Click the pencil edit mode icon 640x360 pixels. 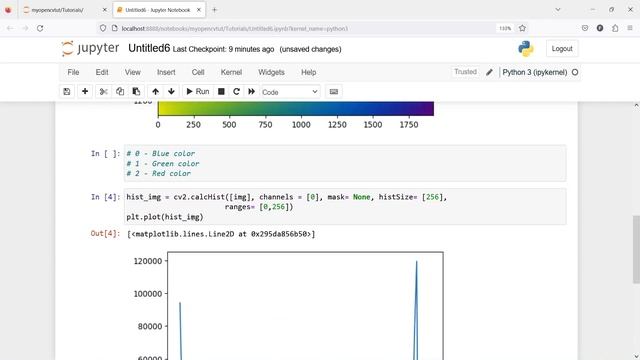click(489, 72)
